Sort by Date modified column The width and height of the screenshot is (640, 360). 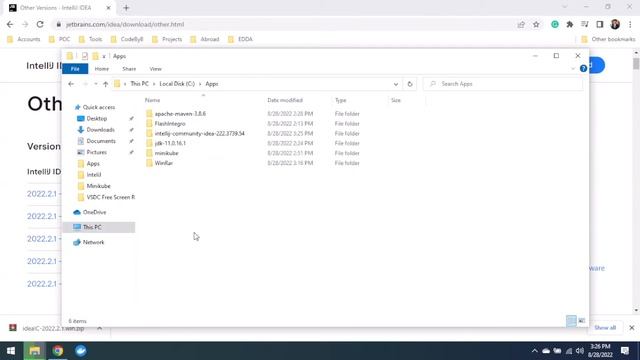coord(285,100)
